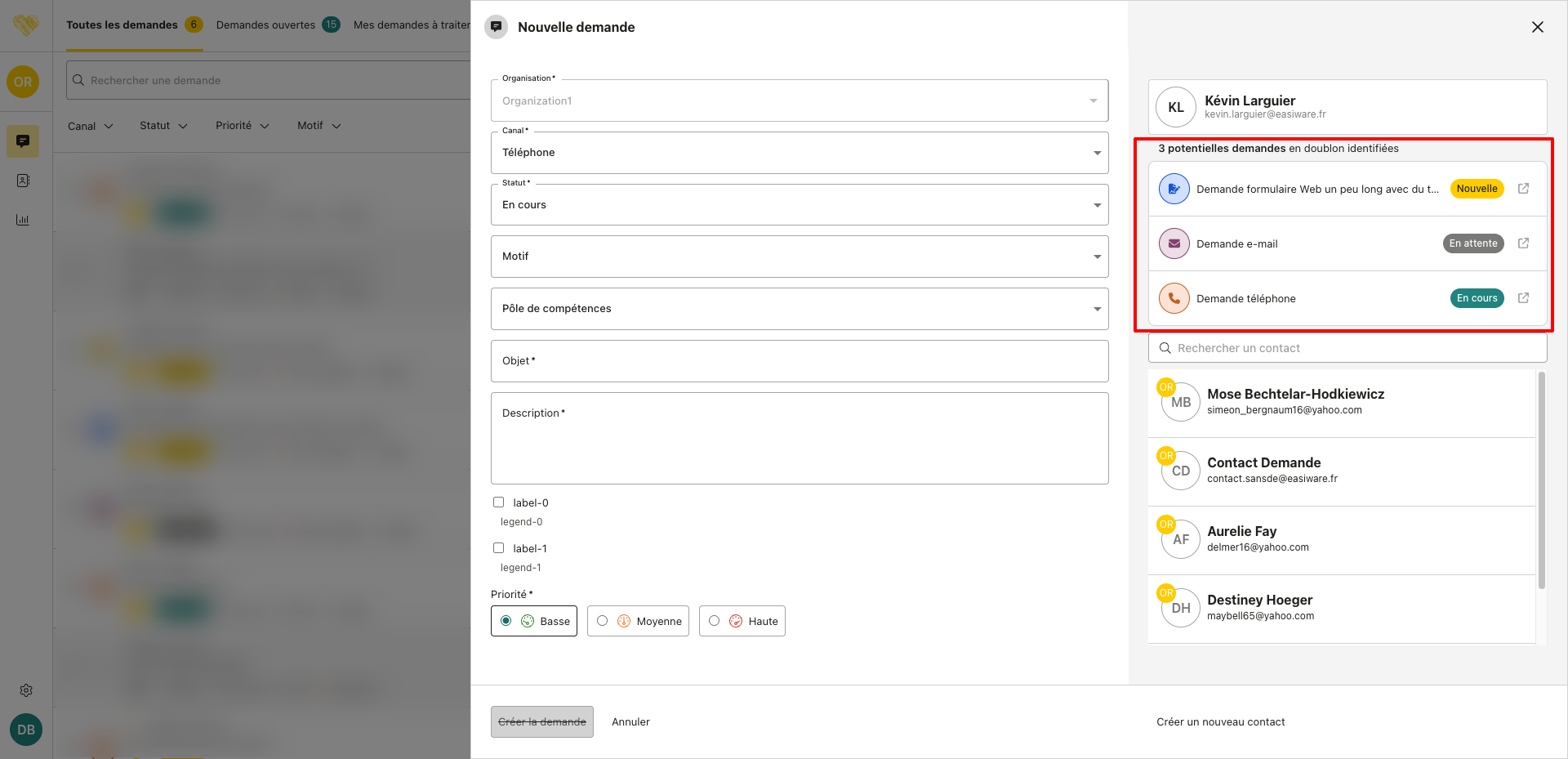Click the DB user avatar
The image size is (1568, 759).
pyautogui.click(x=26, y=730)
